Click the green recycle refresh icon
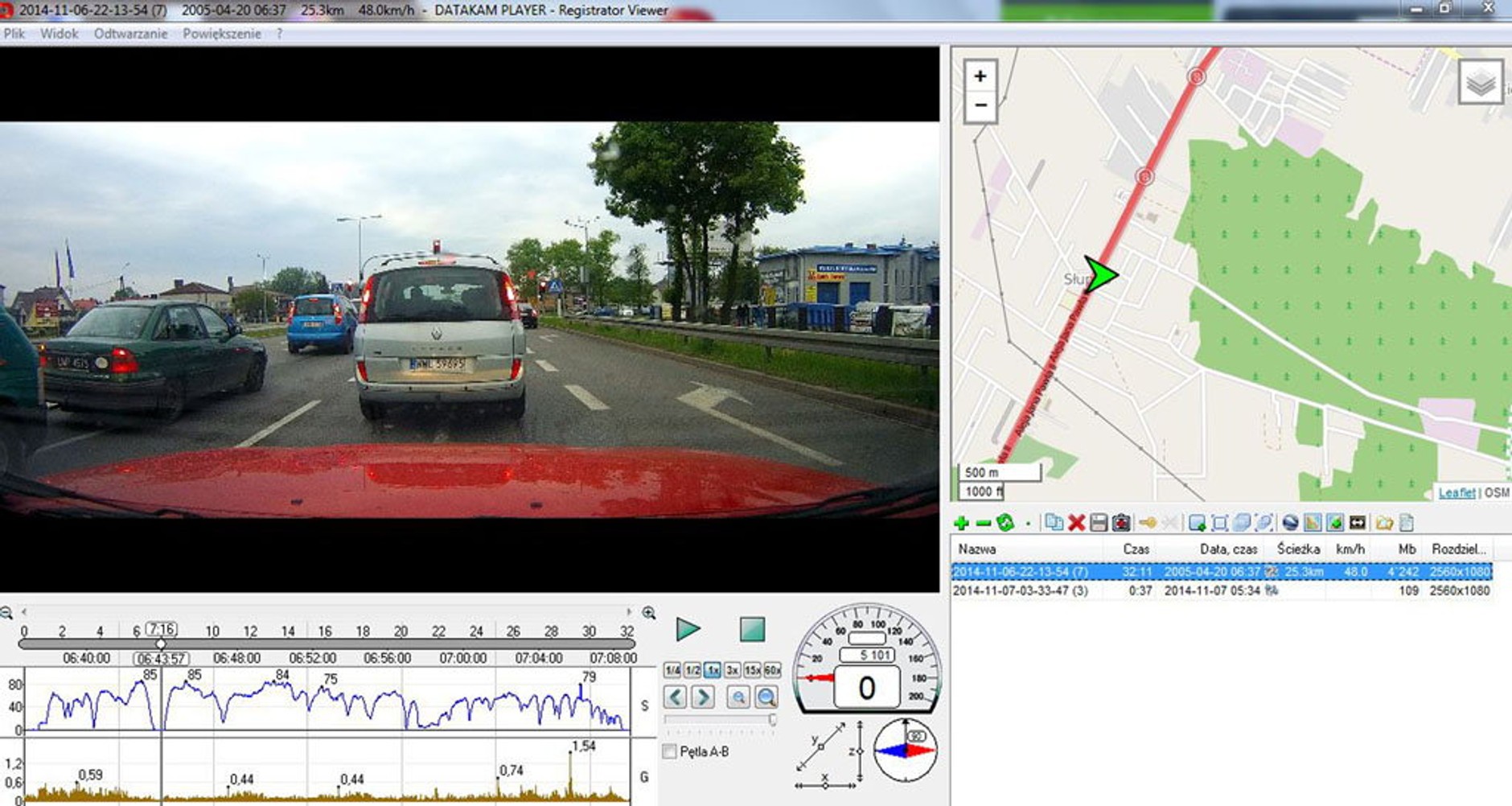 tap(1005, 523)
